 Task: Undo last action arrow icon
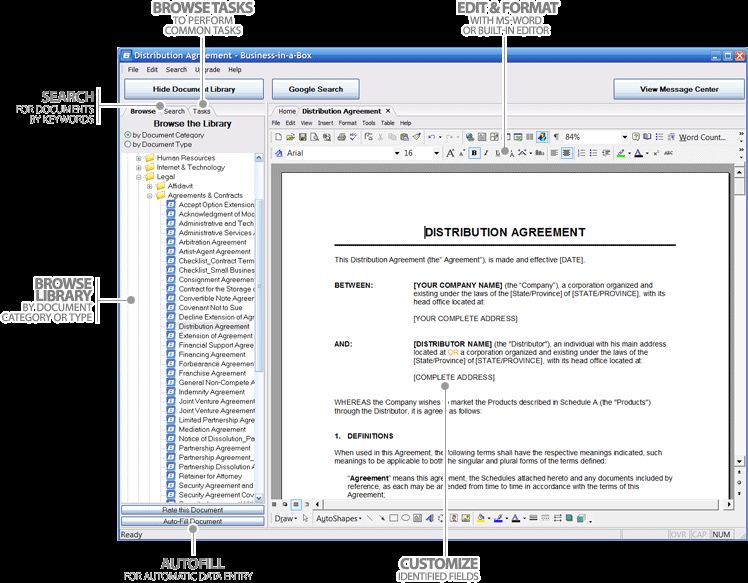[432, 137]
